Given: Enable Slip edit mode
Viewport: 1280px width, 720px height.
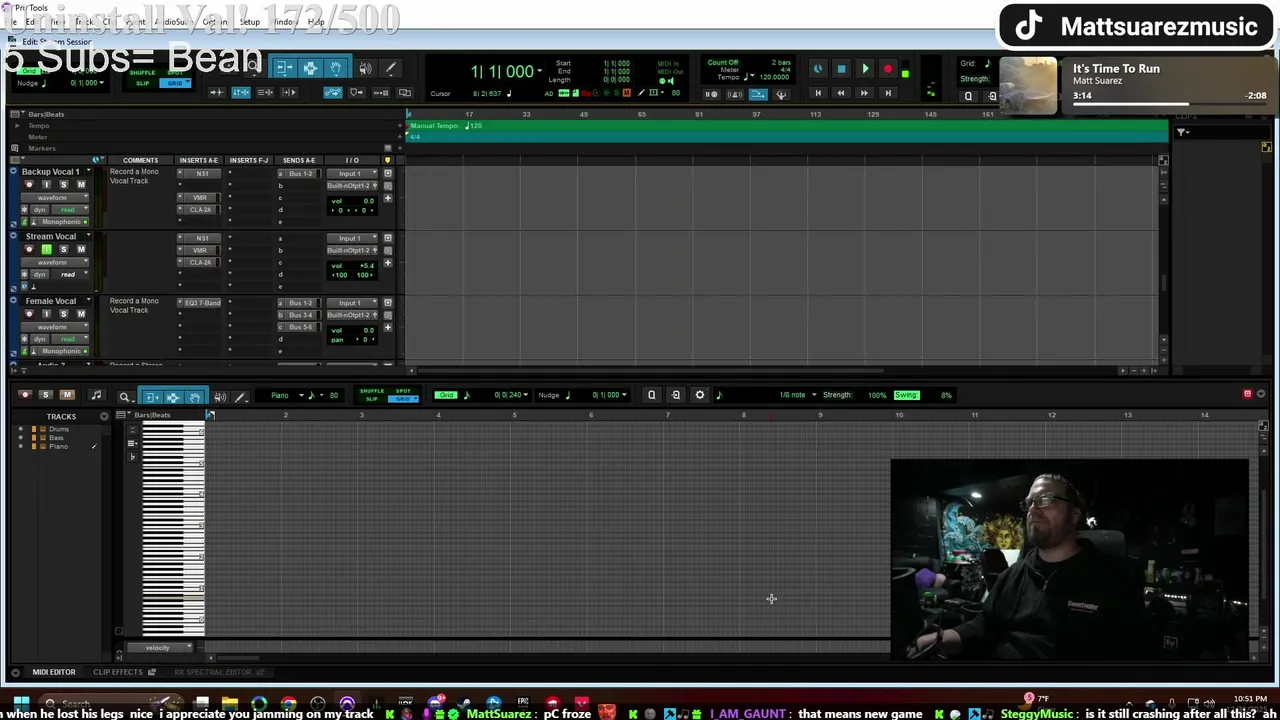Looking at the screenshot, I should click(x=142, y=83).
